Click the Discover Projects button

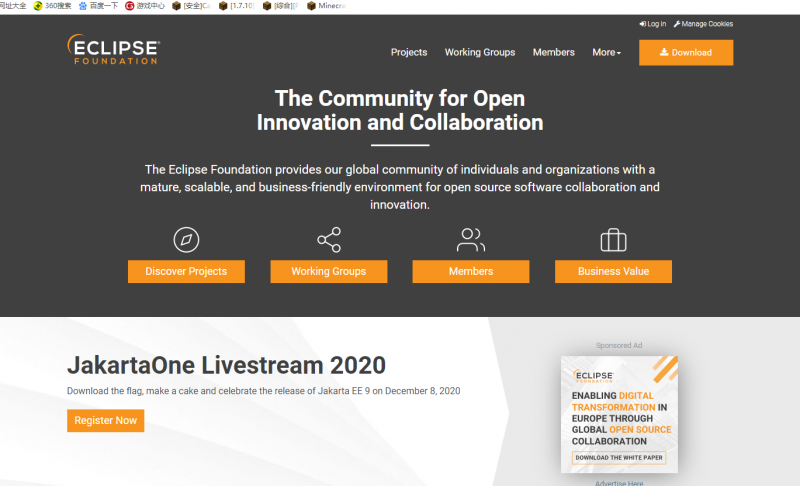(186, 271)
